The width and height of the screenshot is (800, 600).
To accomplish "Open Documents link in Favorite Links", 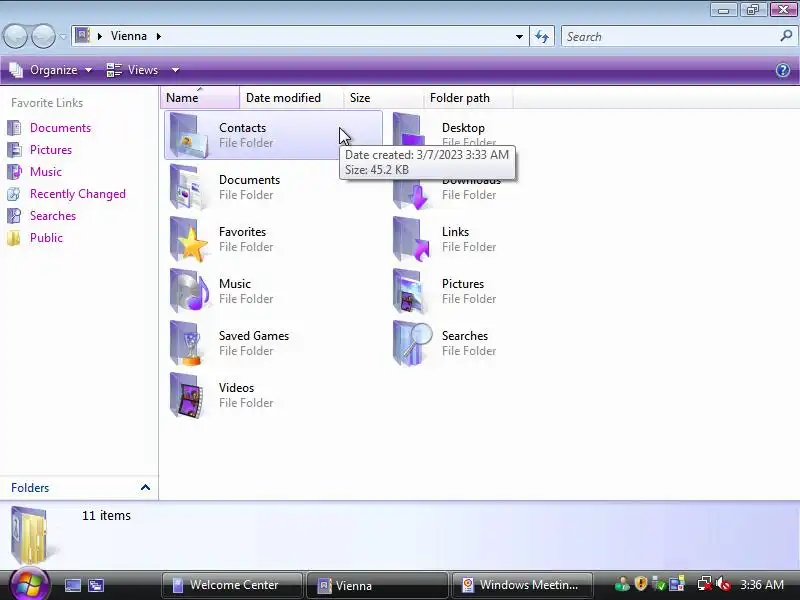I will pyautogui.click(x=60, y=128).
